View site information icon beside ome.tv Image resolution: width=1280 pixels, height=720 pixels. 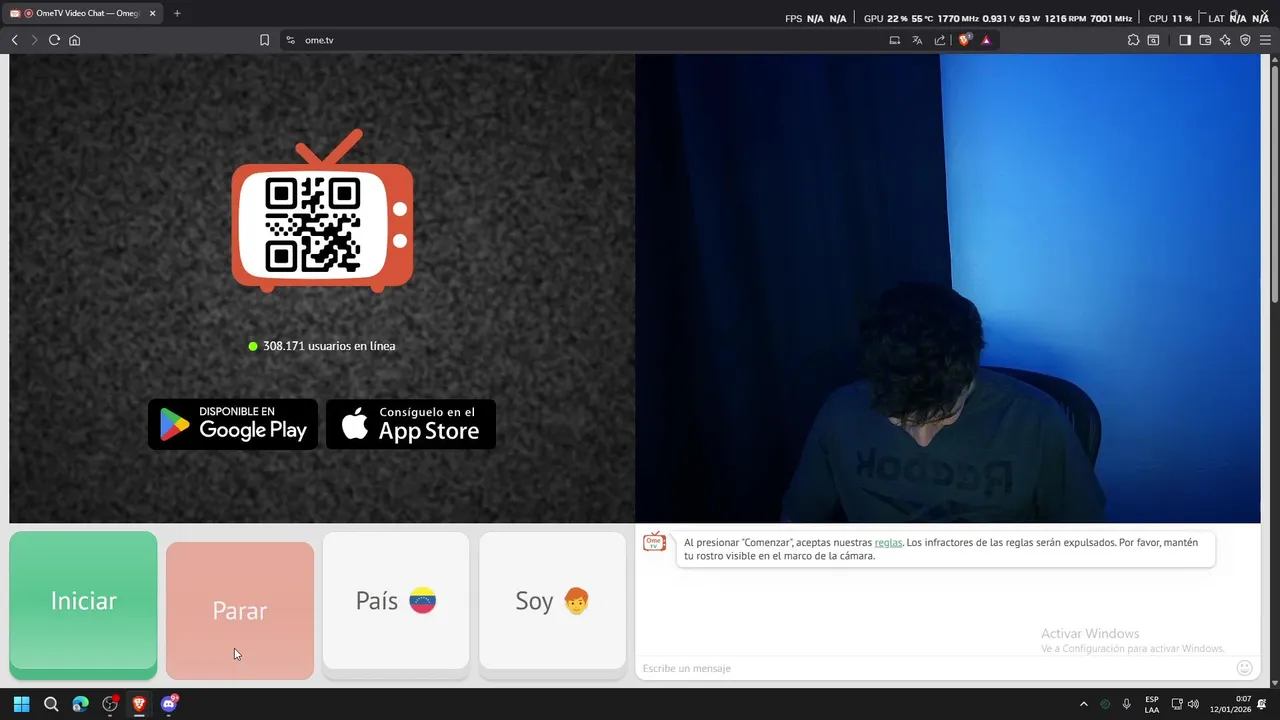pos(290,40)
